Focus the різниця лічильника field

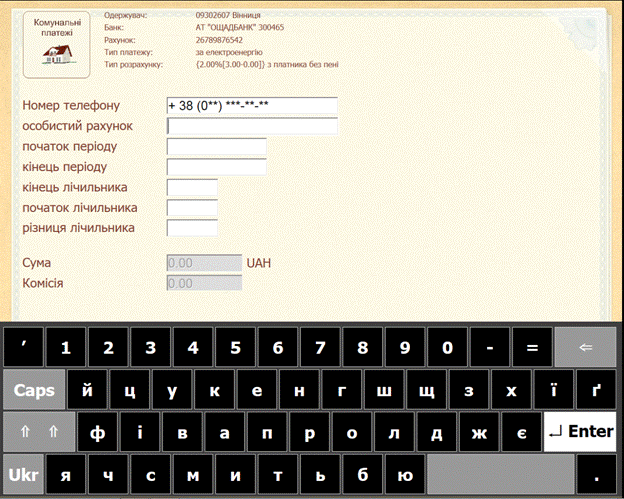pyautogui.click(x=192, y=228)
